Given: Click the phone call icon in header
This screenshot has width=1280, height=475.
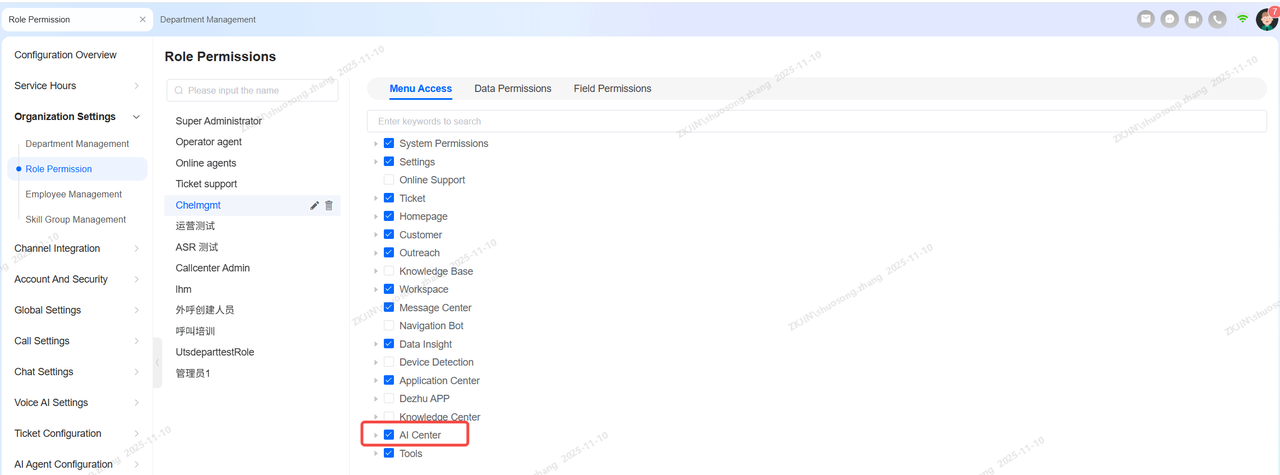Looking at the screenshot, I should click(x=1217, y=19).
